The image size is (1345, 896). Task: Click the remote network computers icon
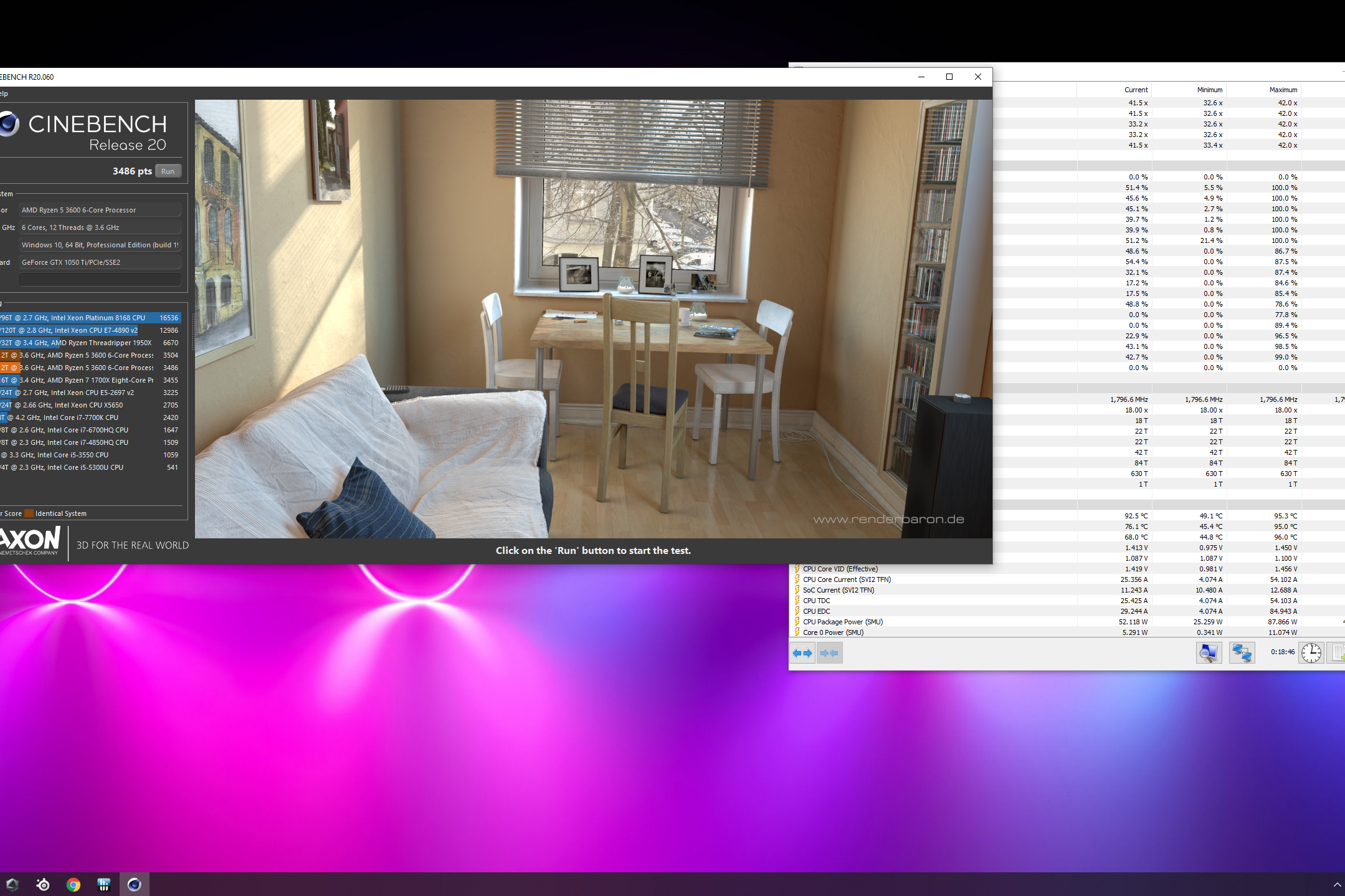pyautogui.click(x=1241, y=652)
